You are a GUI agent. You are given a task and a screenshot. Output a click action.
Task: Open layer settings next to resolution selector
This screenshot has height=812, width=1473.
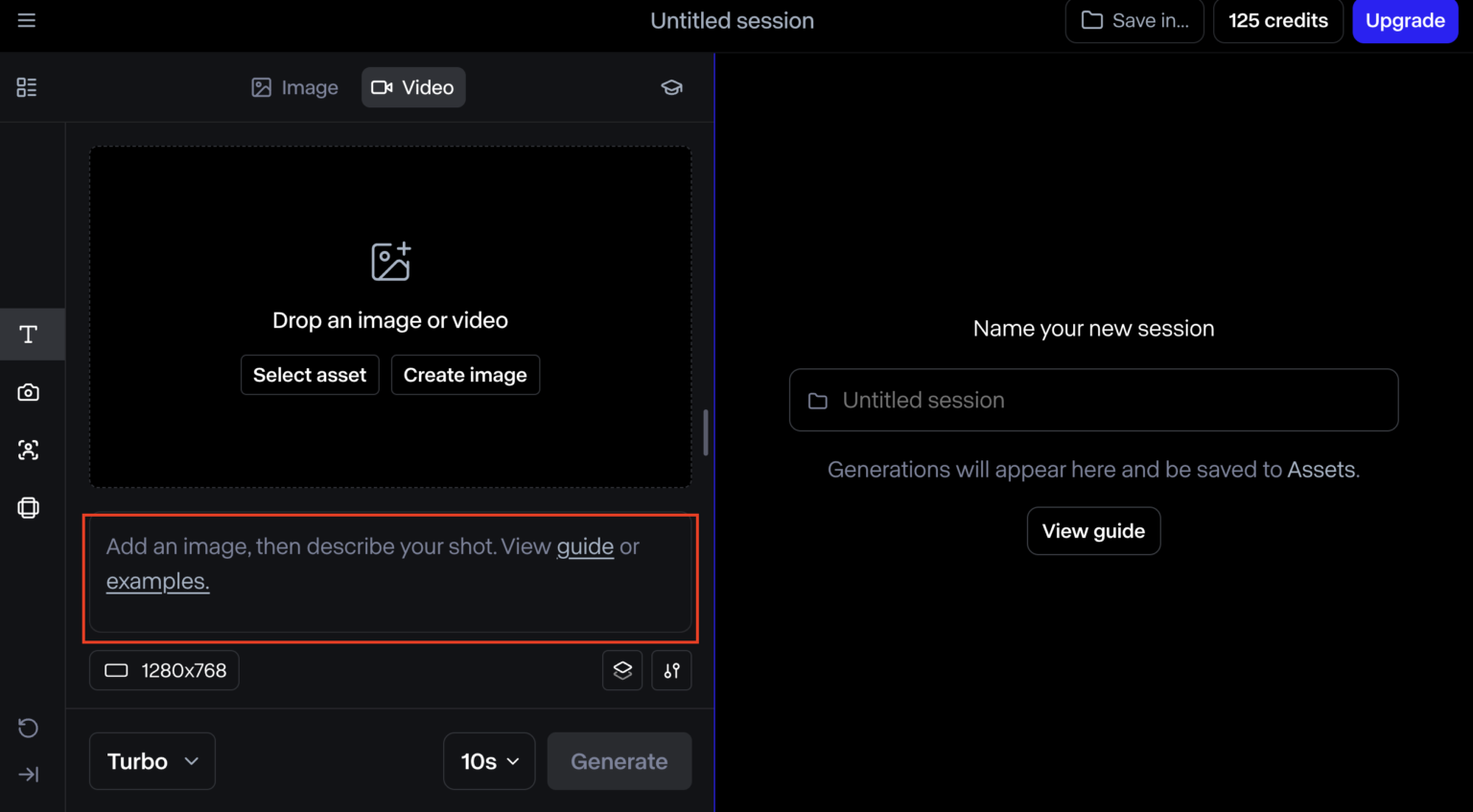pyautogui.click(x=621, y=670)
